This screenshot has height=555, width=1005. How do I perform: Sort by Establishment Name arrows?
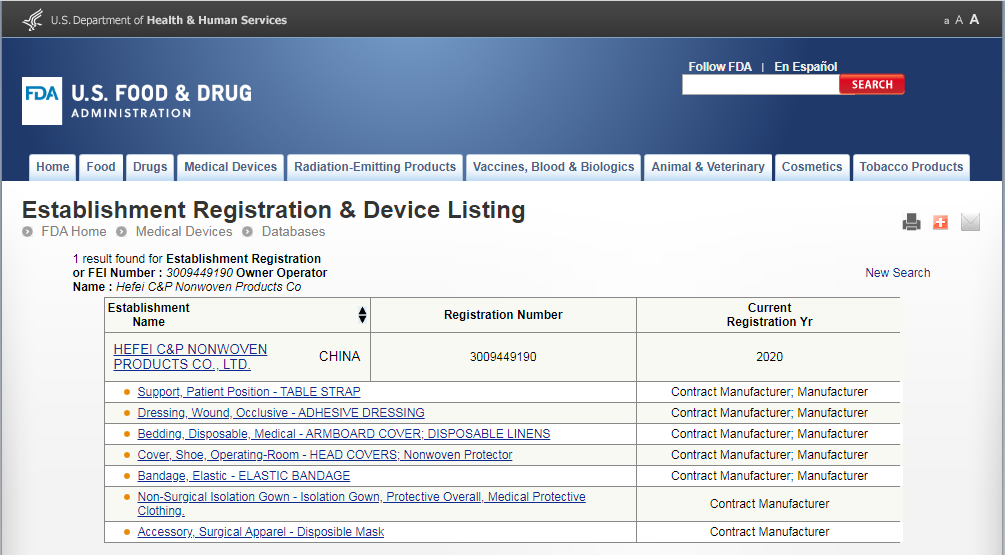click(x=362, y=315)
